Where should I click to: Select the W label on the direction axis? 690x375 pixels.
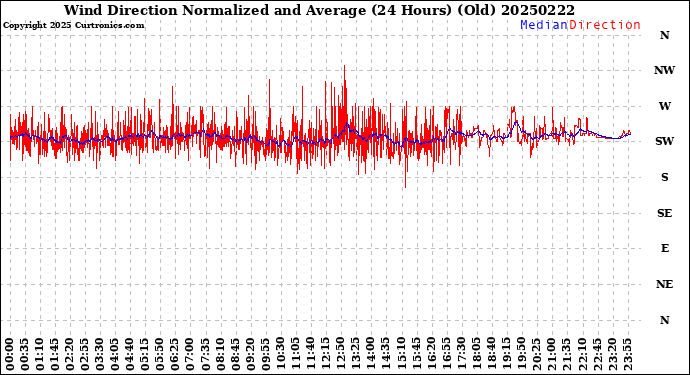(665, 106)
